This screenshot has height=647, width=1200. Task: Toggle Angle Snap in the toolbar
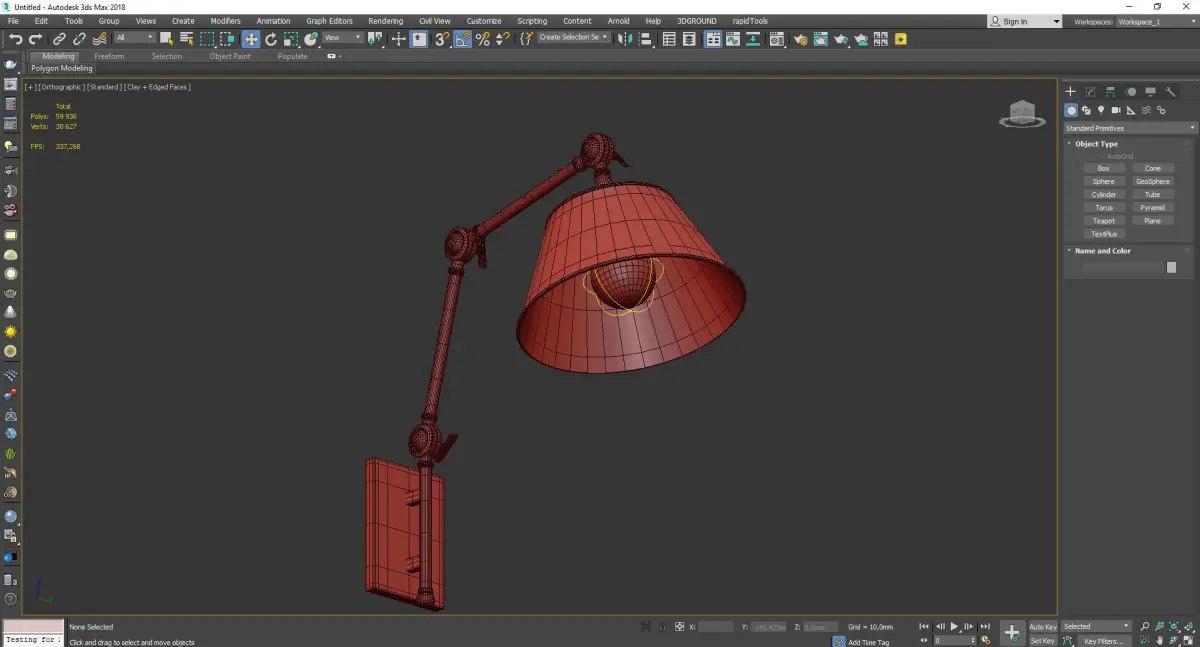click(463, 39)
